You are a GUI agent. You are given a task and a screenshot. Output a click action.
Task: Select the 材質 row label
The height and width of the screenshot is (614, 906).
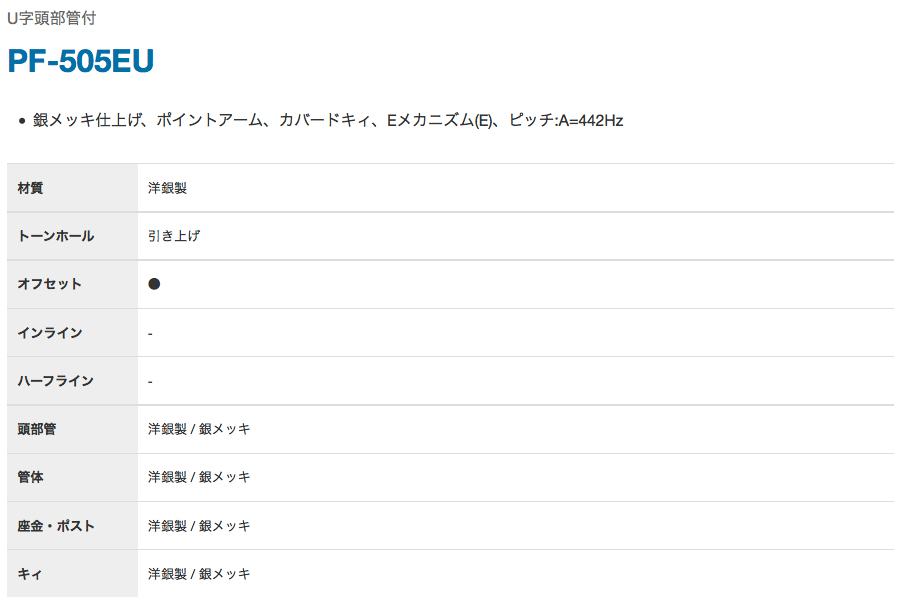pyautogui.click(x=31, y=188)
